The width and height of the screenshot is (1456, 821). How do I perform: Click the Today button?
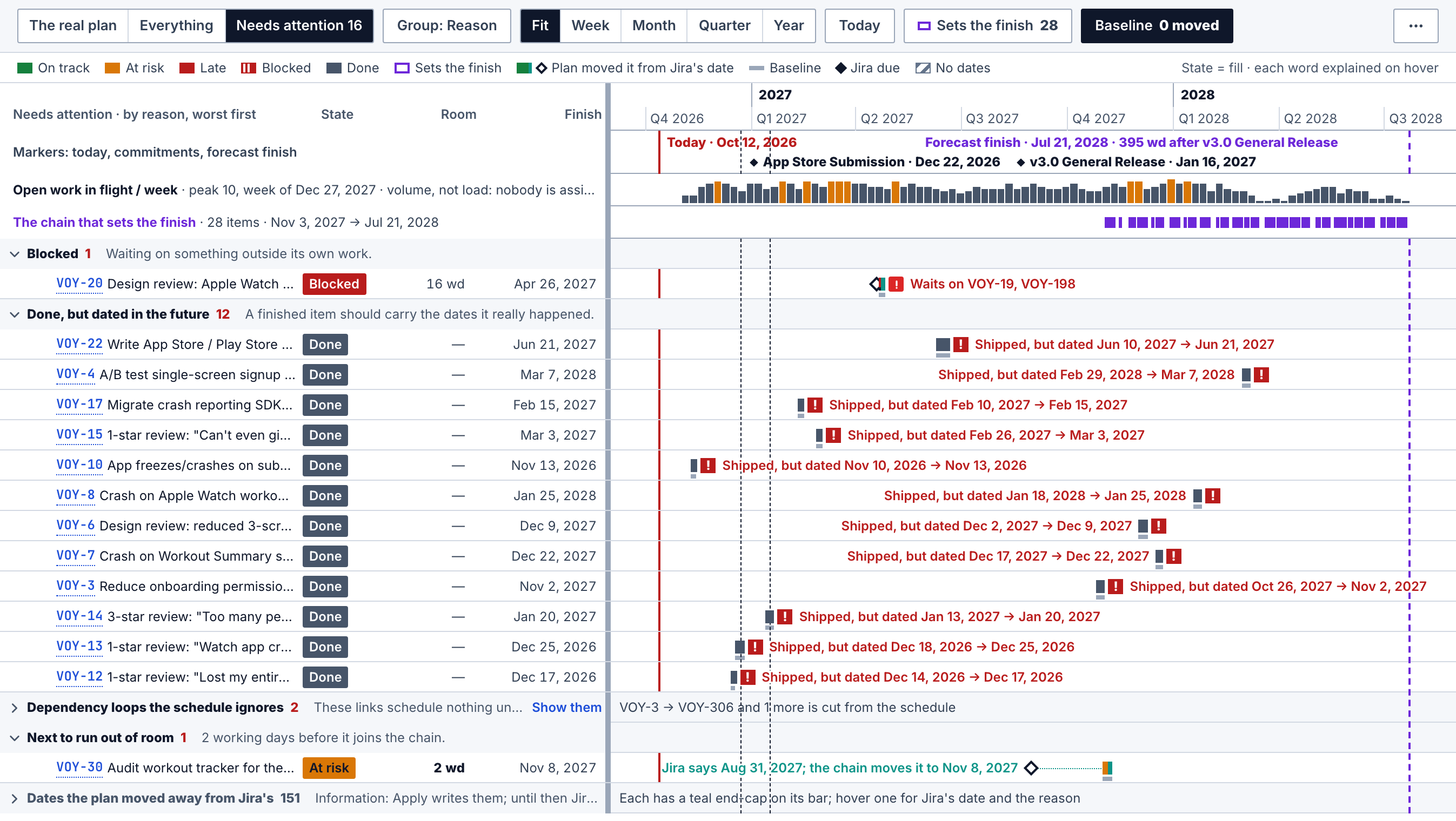tap(859, 25)
